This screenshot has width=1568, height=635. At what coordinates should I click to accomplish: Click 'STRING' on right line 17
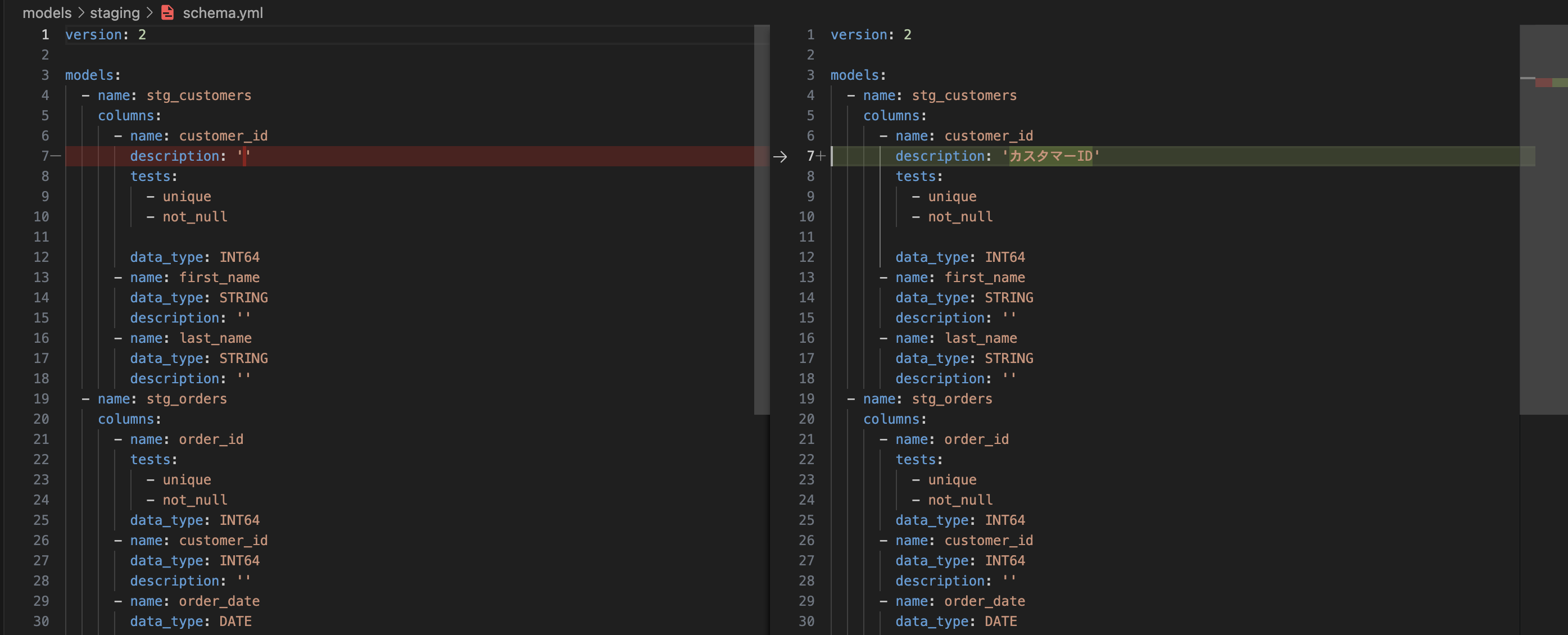[x=1009, y=359]
